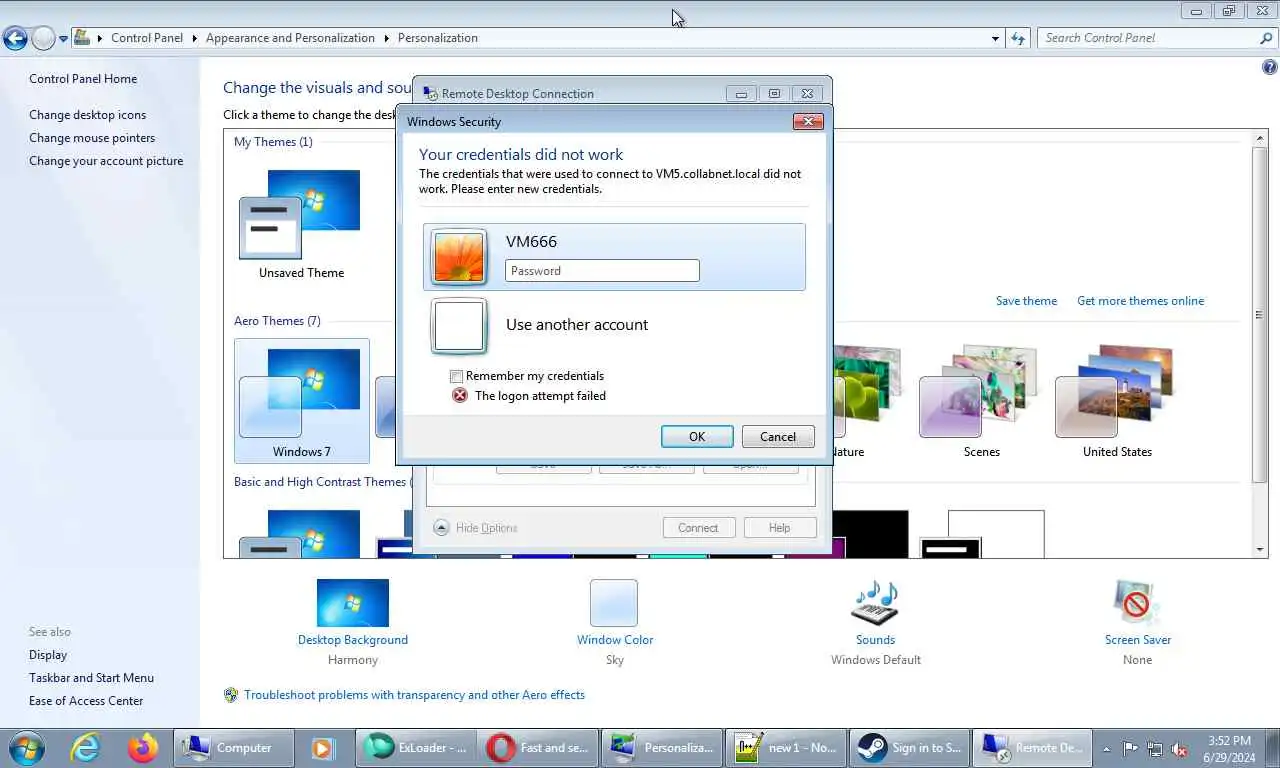
Task: Open Change mouse pointers link
Action: click(x=92, y=138)
